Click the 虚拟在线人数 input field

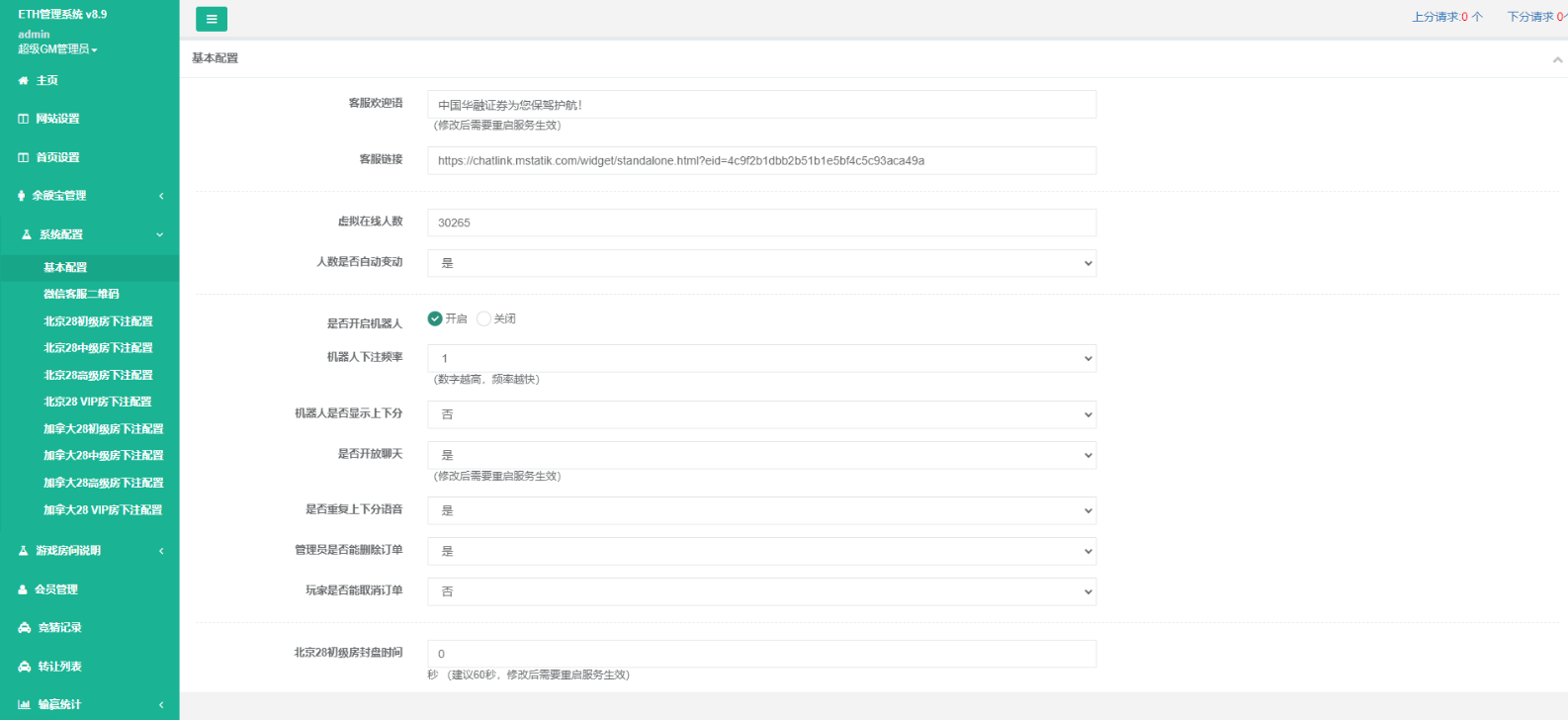[760, 223]
